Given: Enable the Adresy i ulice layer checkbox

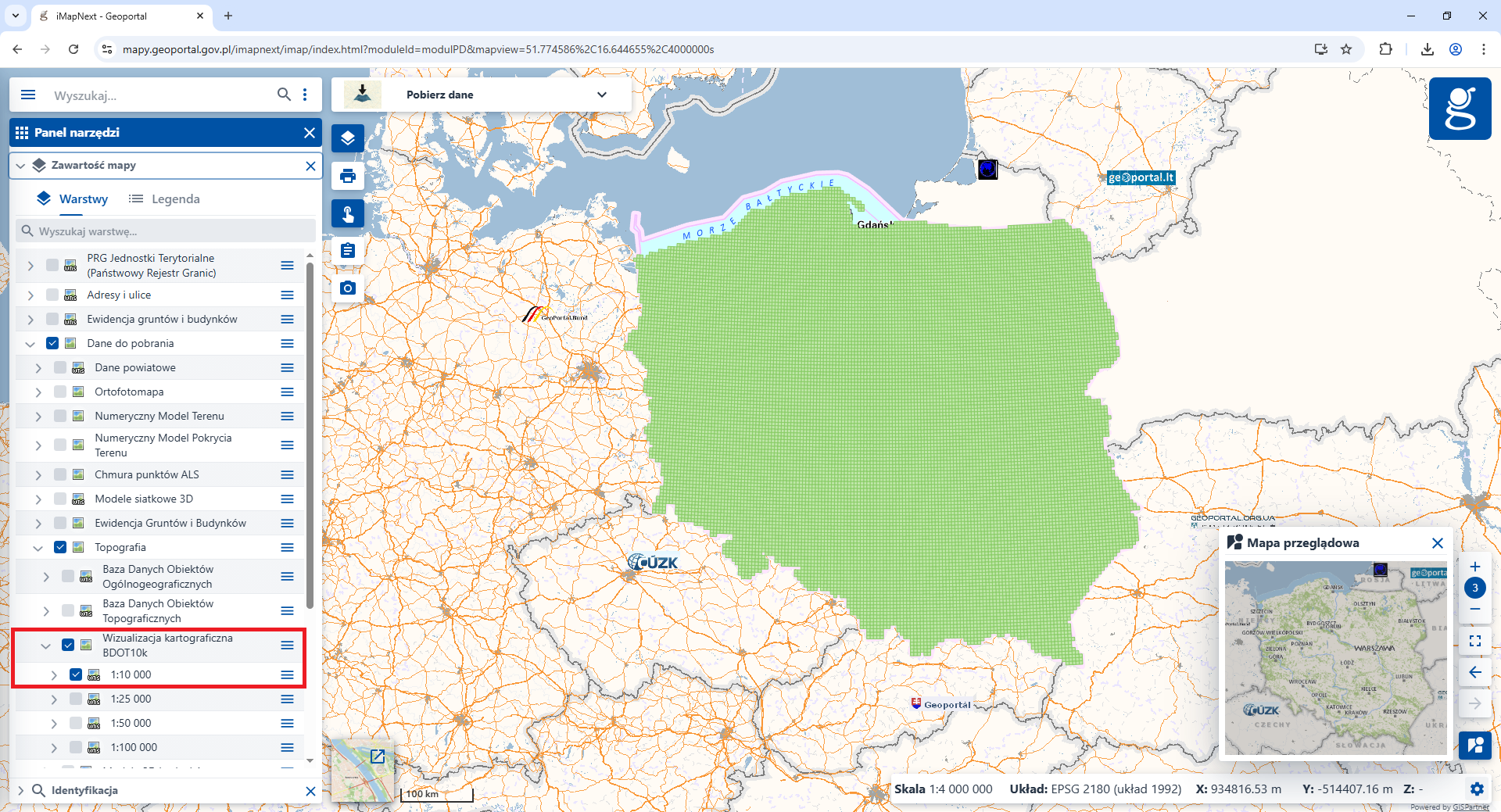Looking at the screenshot, I should point(52,295).
